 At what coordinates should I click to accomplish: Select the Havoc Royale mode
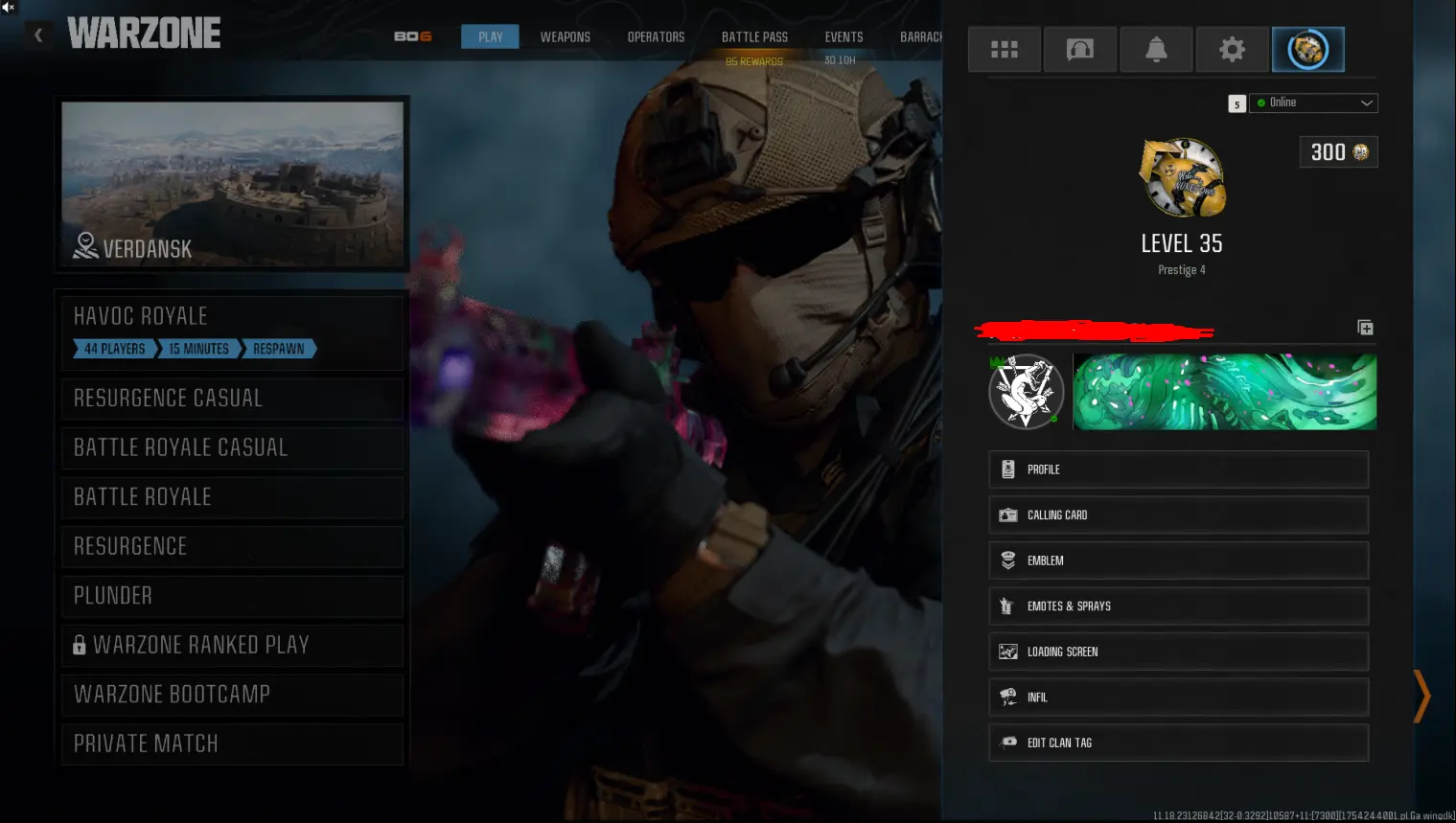pos(232,332)
